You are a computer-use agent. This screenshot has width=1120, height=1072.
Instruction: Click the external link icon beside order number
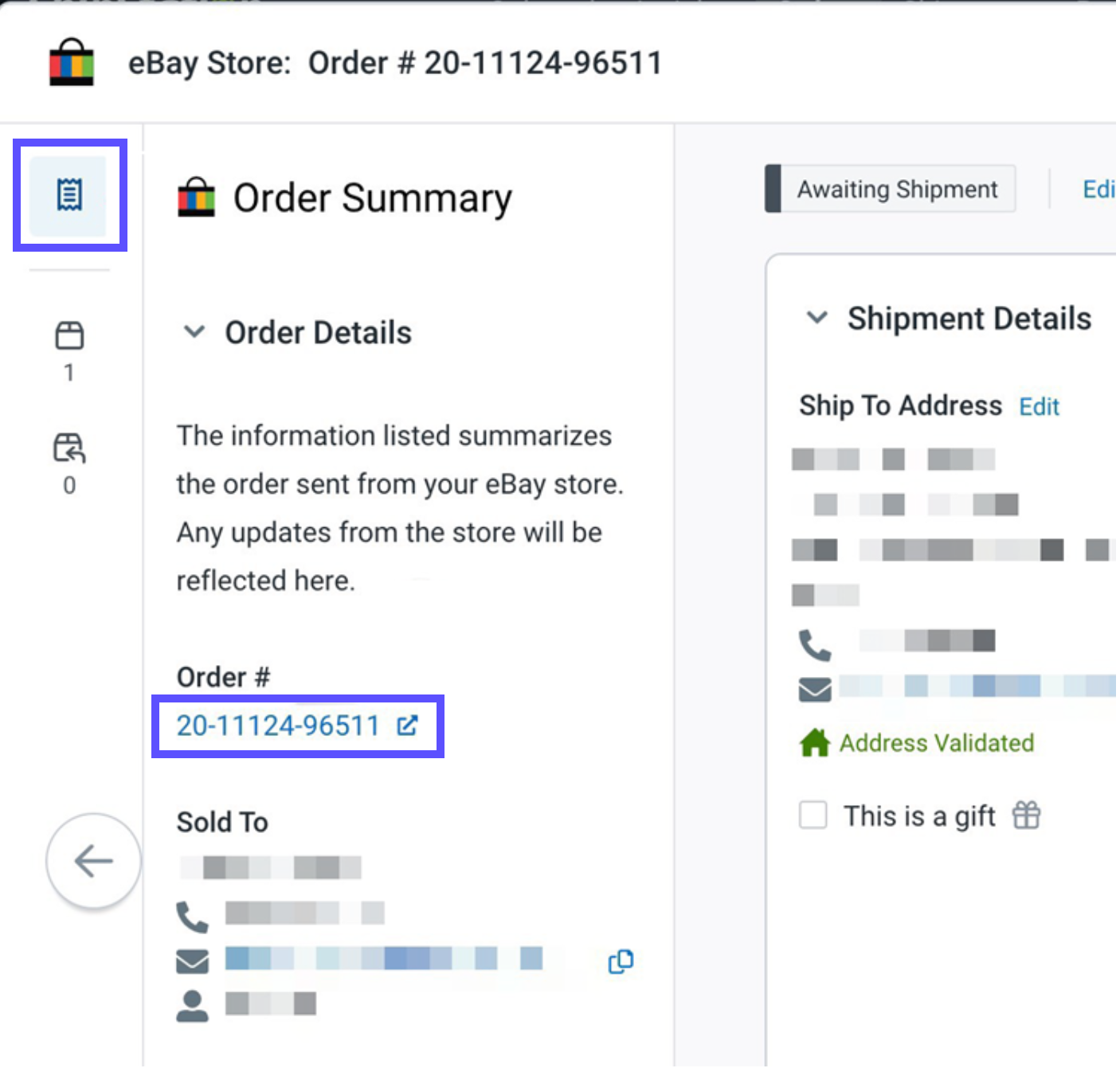[407, 726]
